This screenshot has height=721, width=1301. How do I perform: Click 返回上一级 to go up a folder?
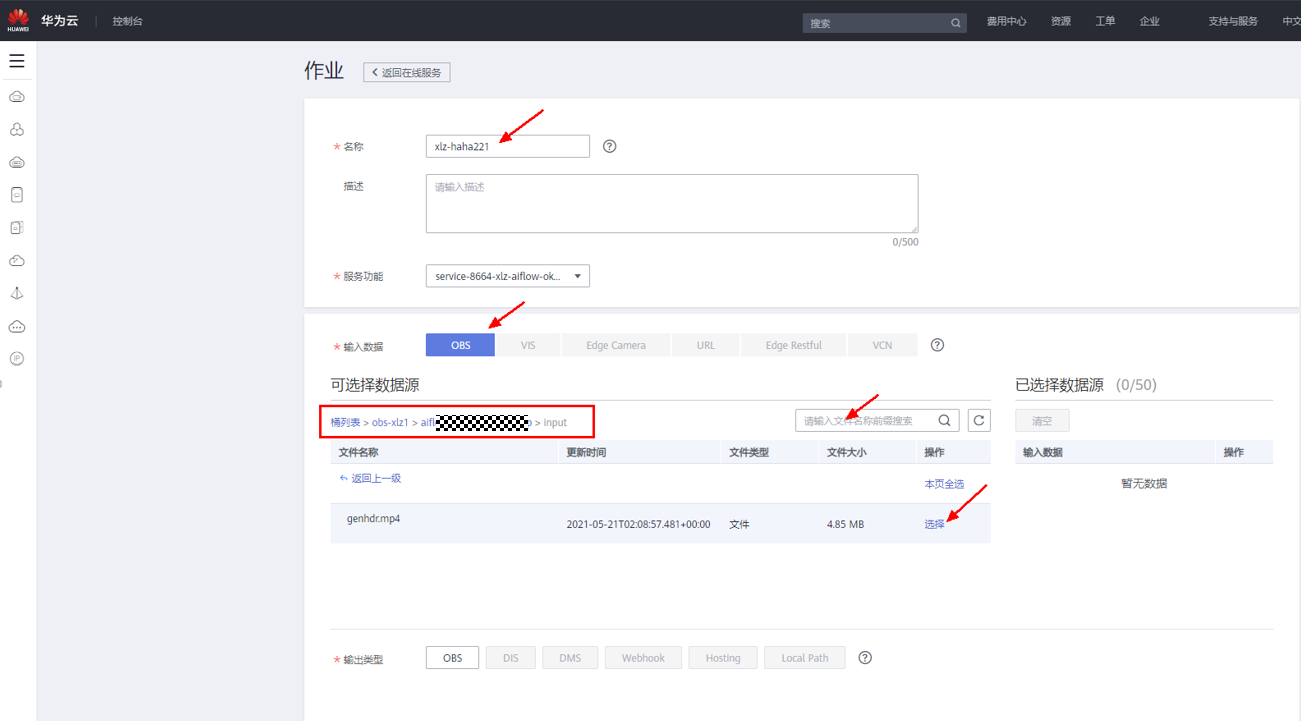point(371,479)
